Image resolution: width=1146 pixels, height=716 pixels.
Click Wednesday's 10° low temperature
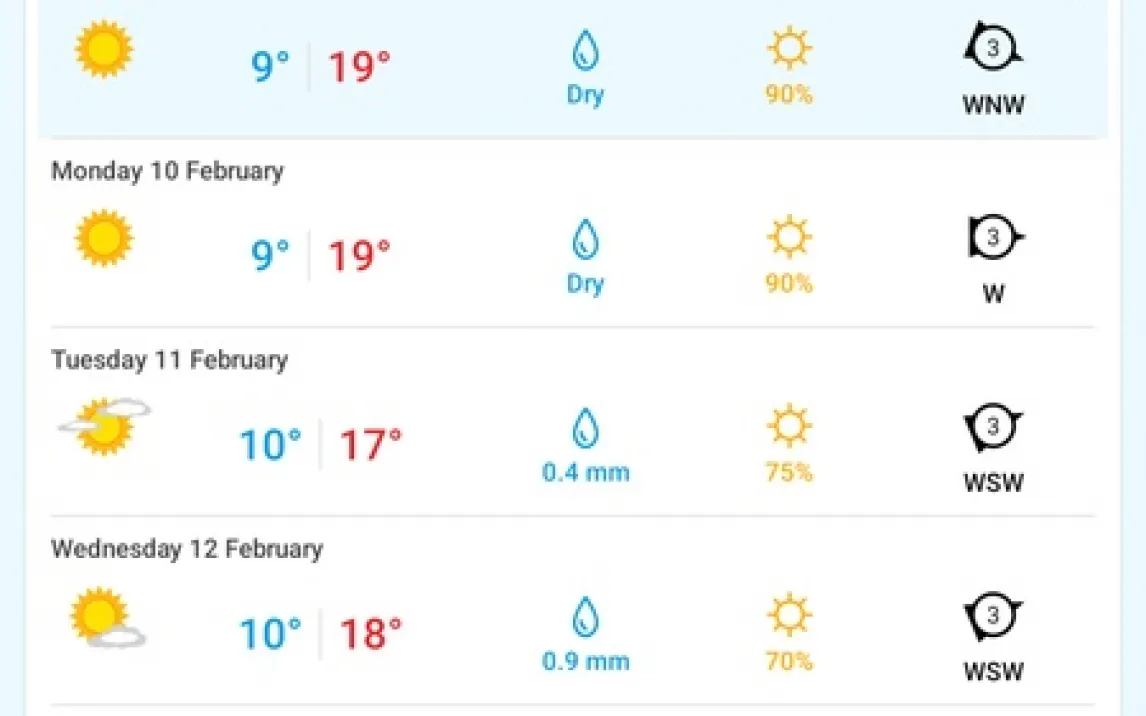[x=270, y=634]
